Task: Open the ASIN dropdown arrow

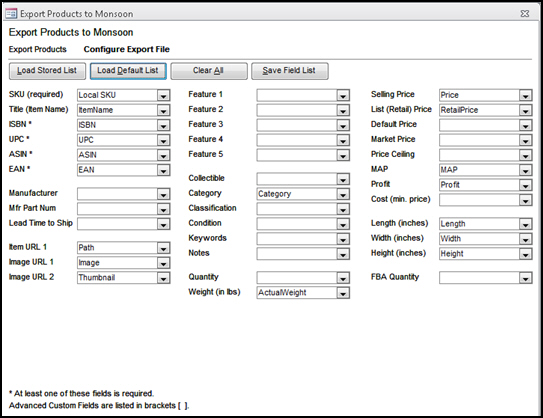Action: click(163, 155)
